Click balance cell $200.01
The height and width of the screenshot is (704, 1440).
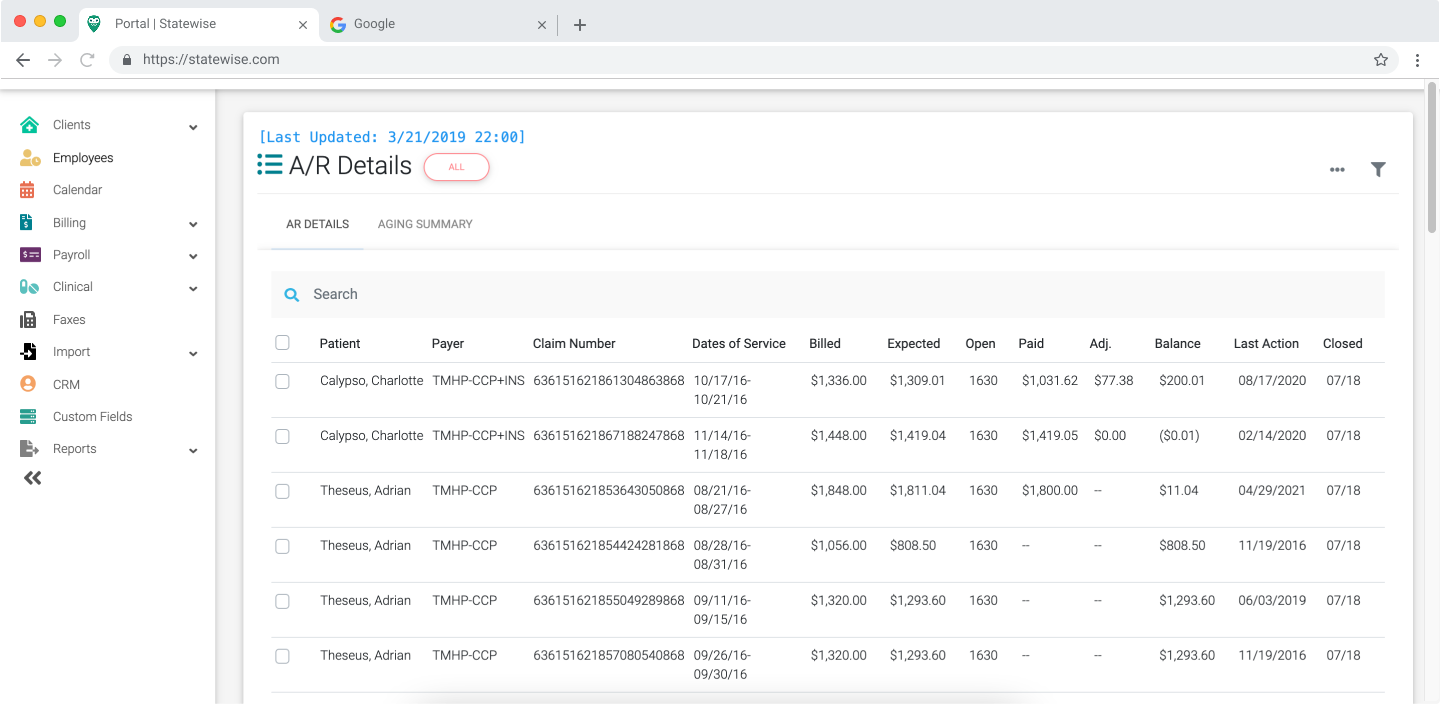click(1182, 381)
